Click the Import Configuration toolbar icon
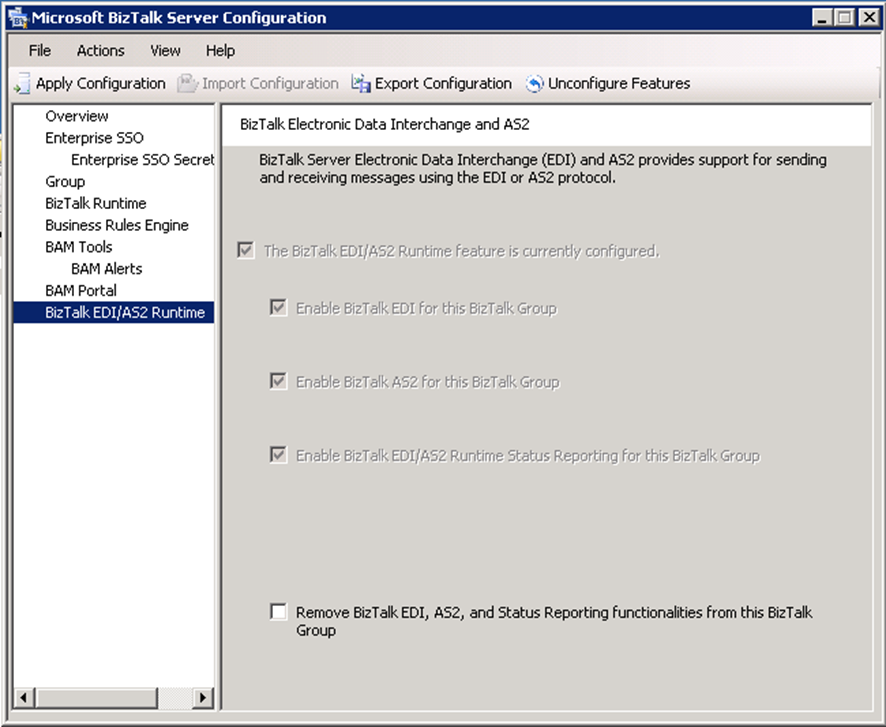Screen dimensions: 886x727 [x=188, y=84]
